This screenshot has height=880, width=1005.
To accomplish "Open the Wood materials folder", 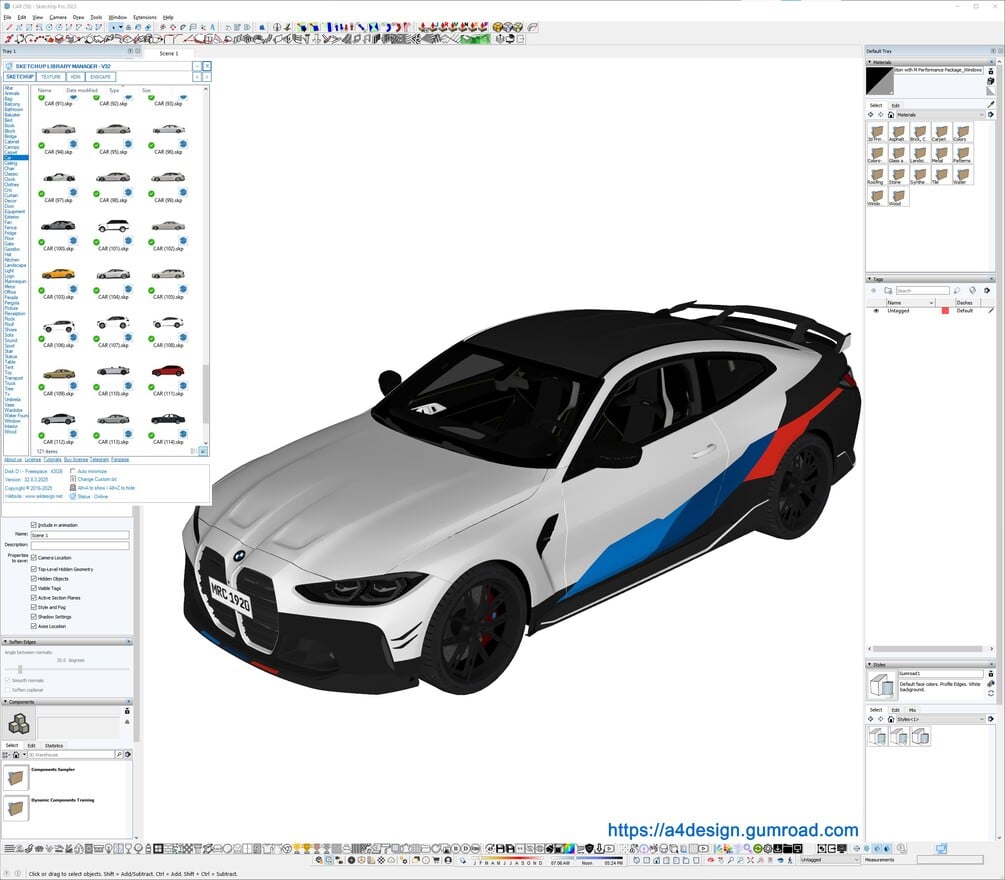I will pyautogui.click(x=898, y=196).
